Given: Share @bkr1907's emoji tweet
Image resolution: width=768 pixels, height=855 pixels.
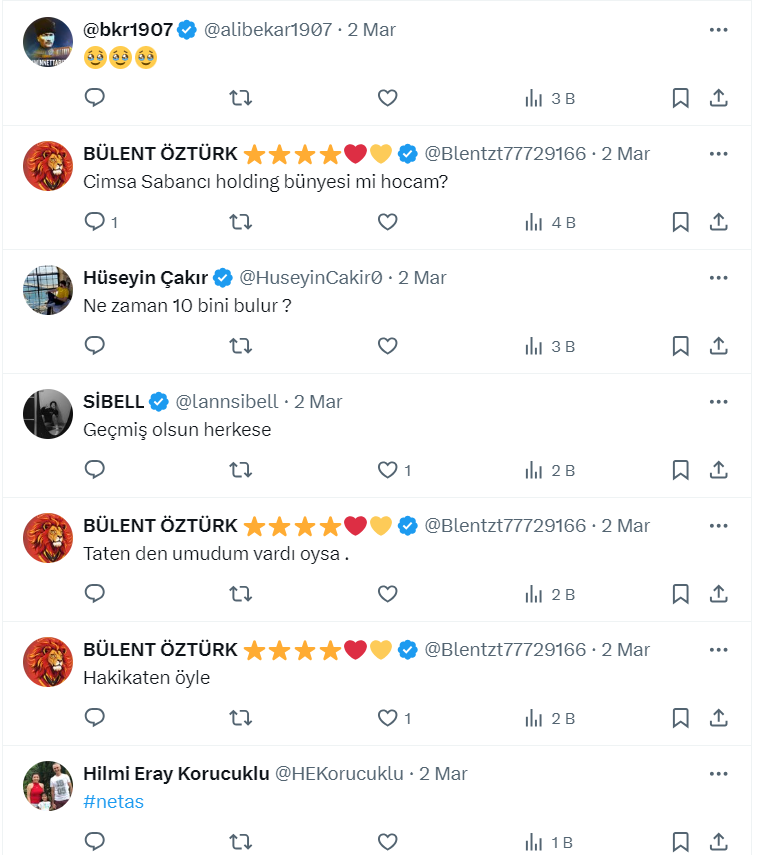Looking at the screenshot, I should tap(718, 98).
